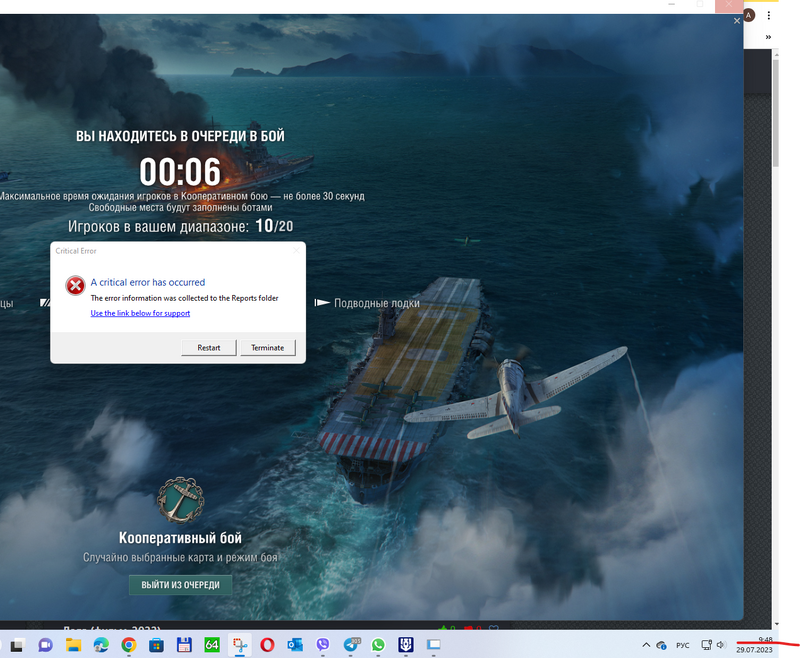Click the Restart button in the error dialog
The width and height of the screenshot is (800, 658).
pyautogui.click(x=209, y=347)
